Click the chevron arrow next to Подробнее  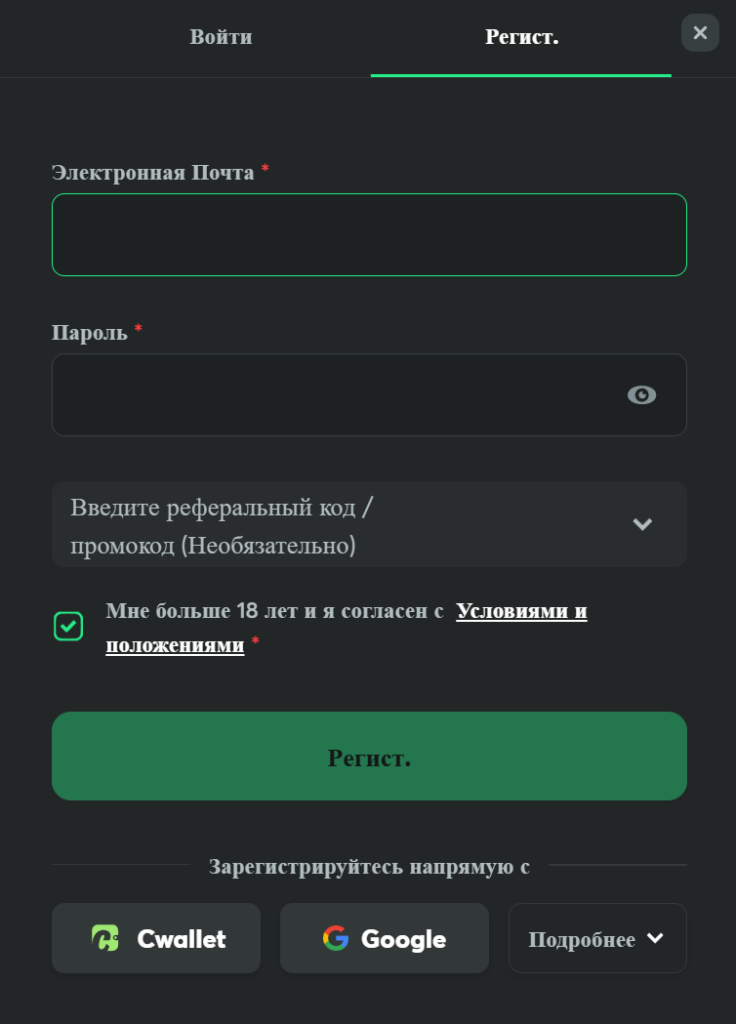tap(655, 938)
